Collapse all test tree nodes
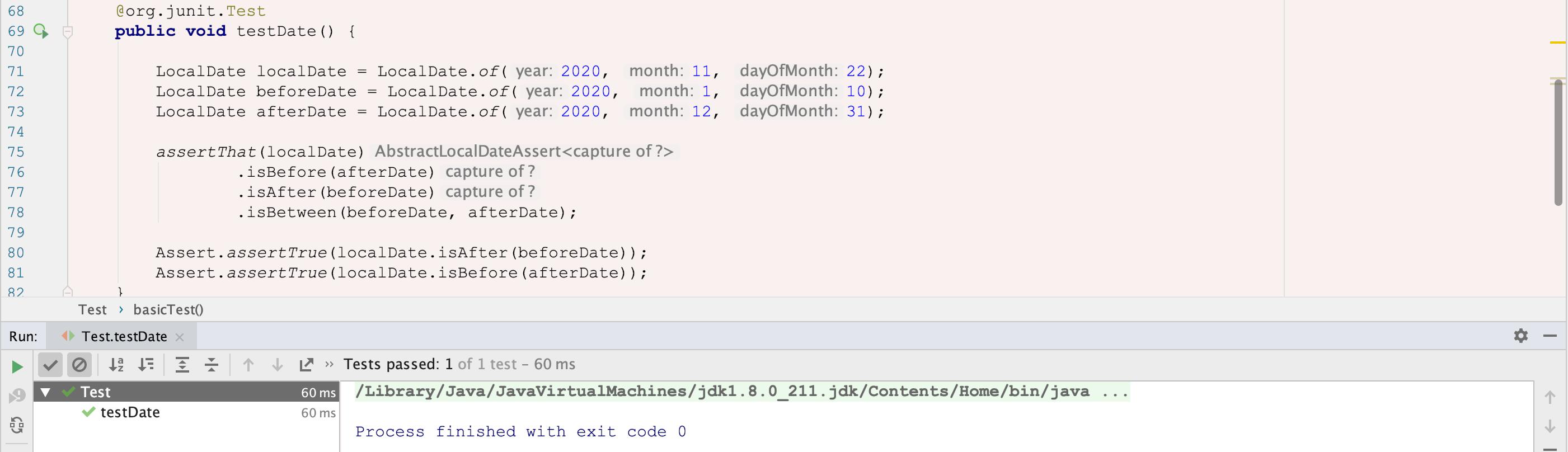 (x=211, y=365)
